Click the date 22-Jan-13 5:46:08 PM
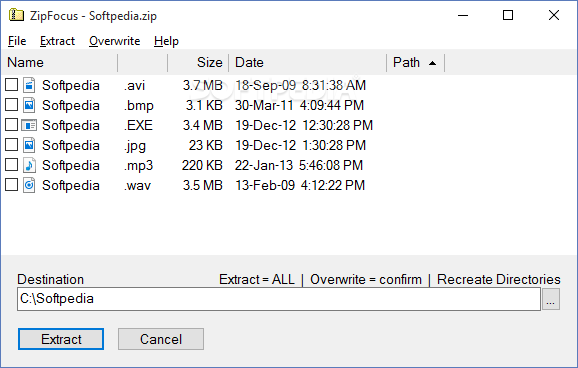 [x=299, y=165]
